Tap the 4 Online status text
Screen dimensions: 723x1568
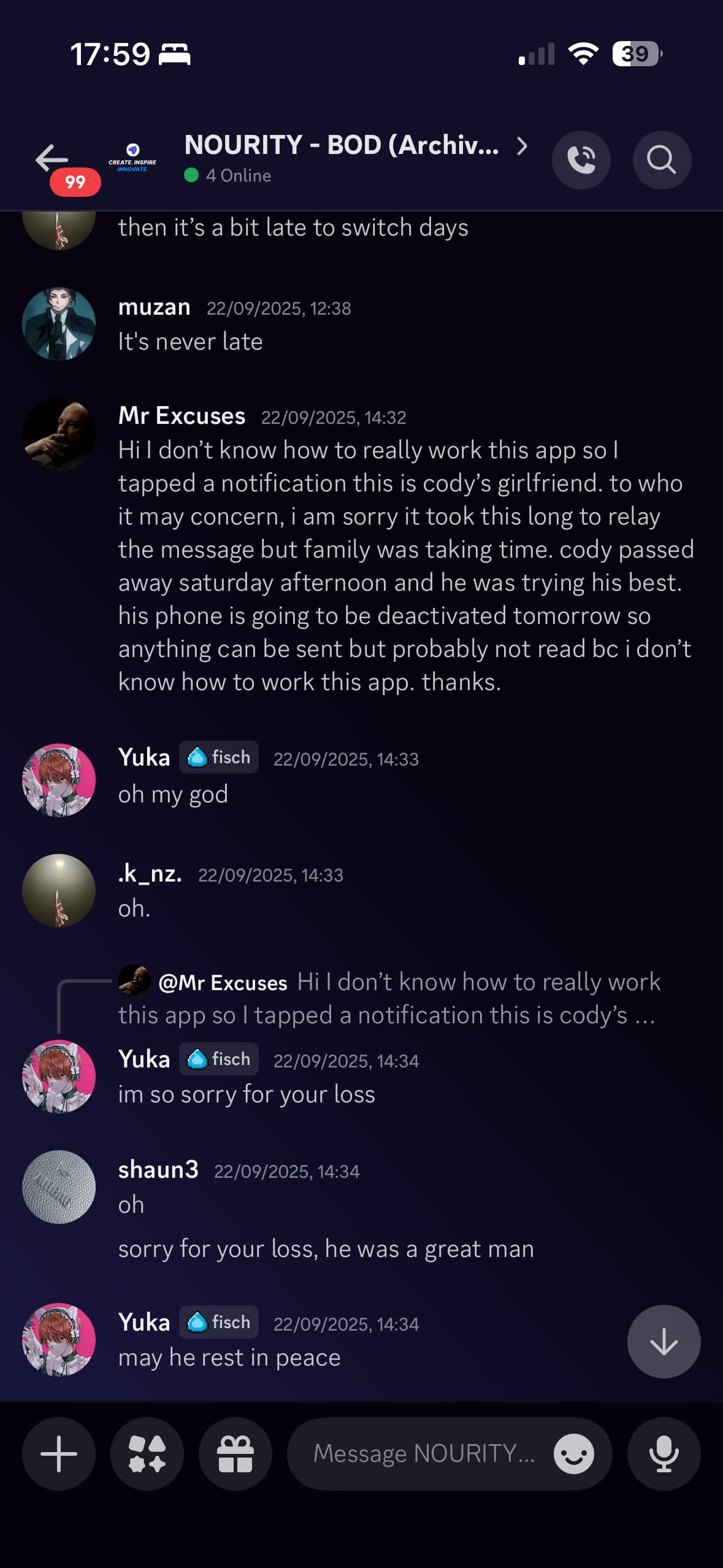click(238, 175)
